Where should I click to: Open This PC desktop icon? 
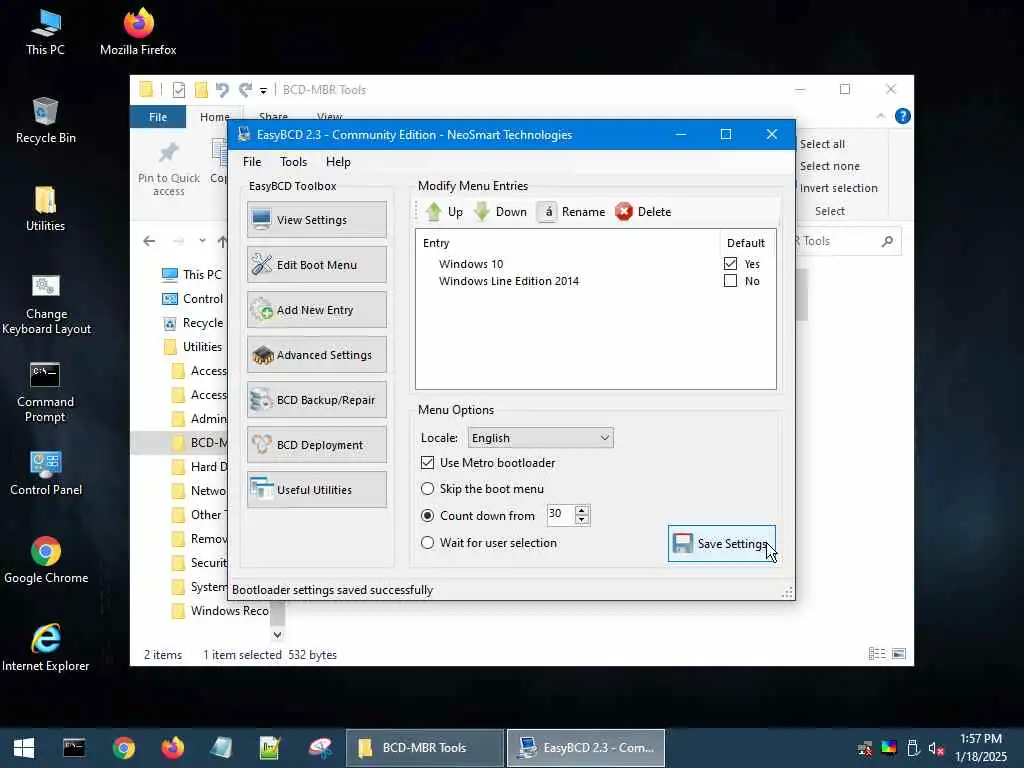click(x=45, y=32)
